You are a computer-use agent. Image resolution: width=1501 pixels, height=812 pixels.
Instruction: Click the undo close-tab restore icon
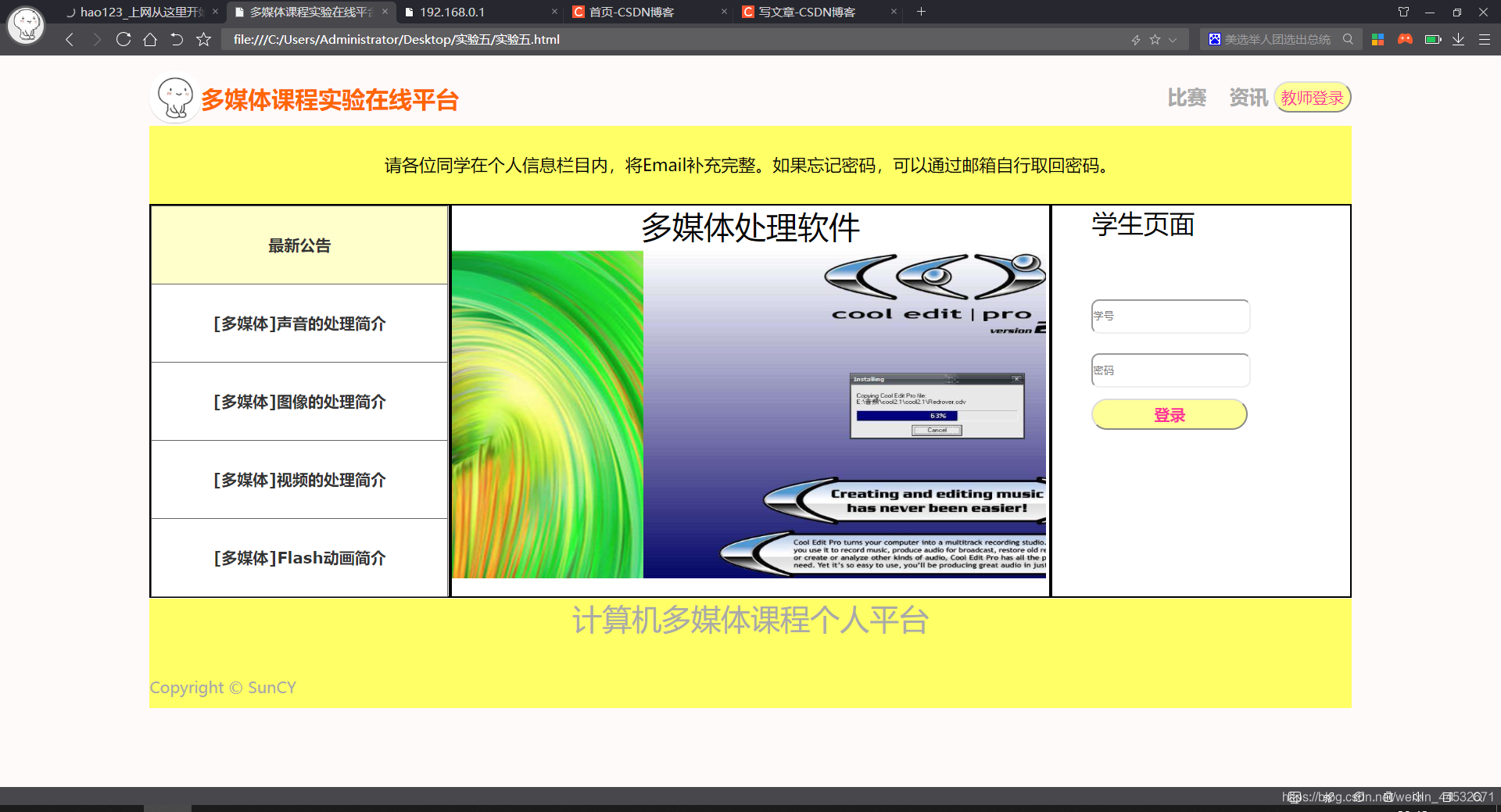[177, 39]
